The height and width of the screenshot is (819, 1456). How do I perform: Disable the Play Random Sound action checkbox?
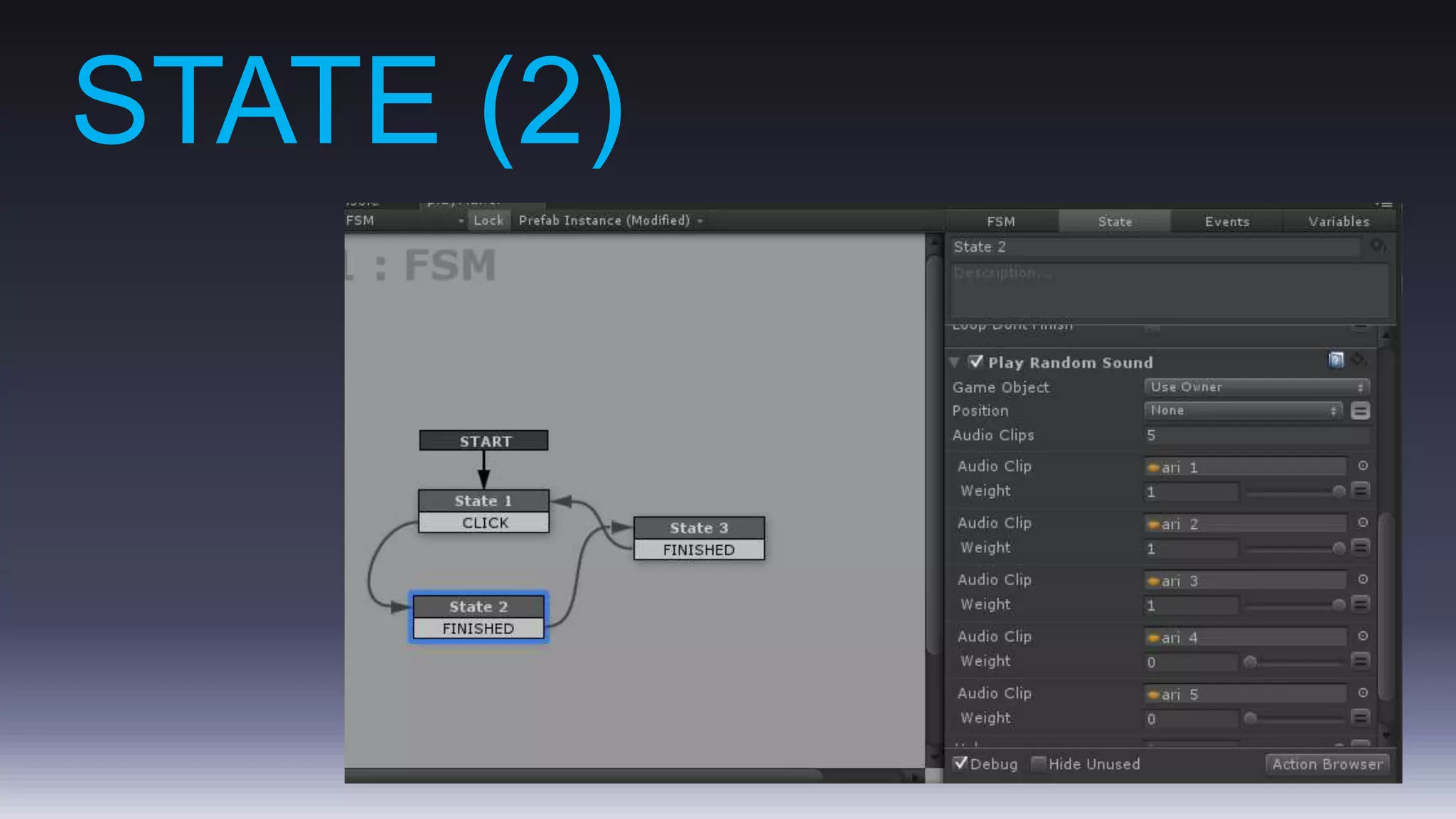click(976, 362)
